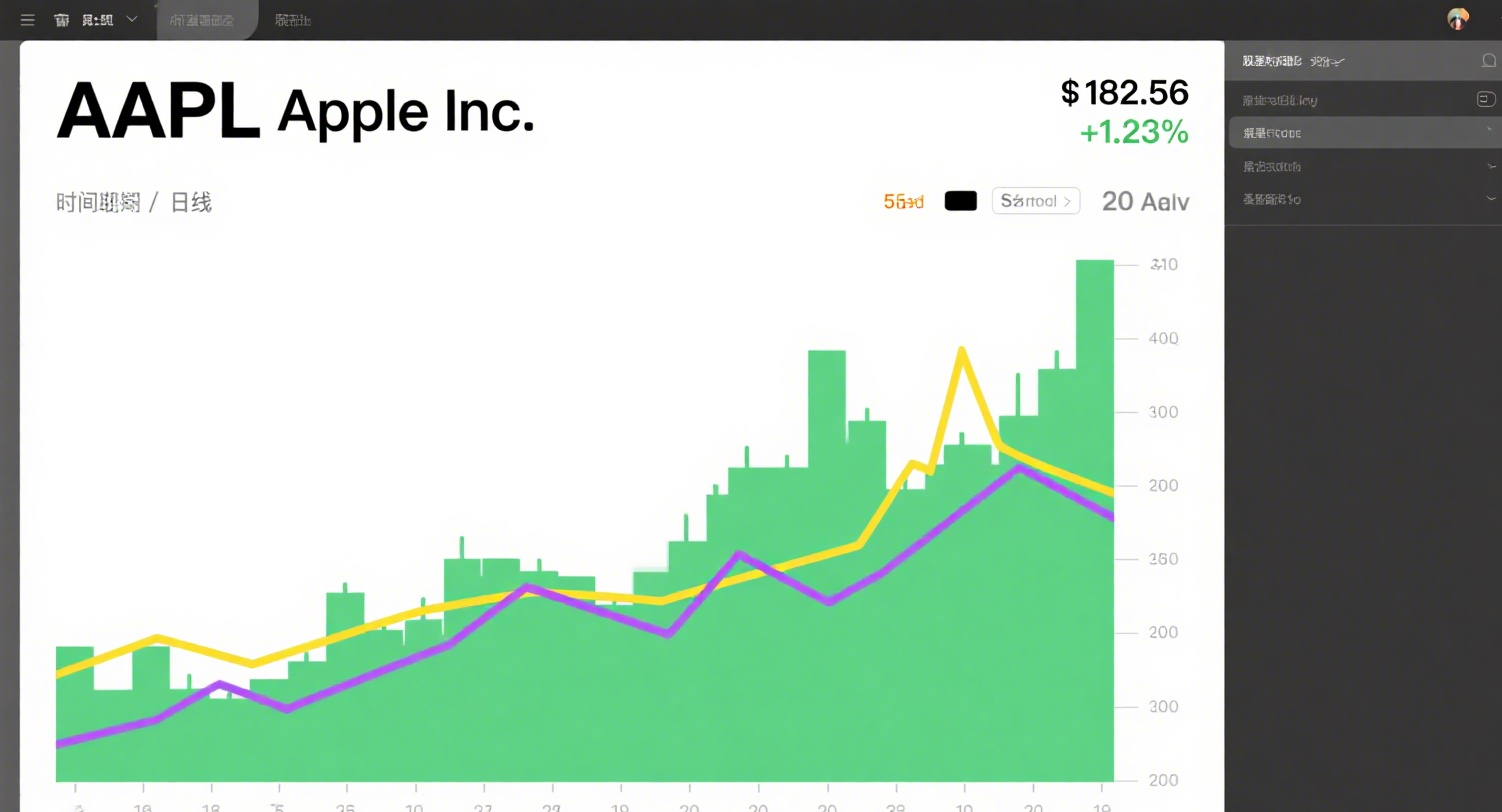This screenshot has height=812, width=1502.
Task: Expand the last side panel row's chevron
Action: click(x=1492, y=199)
